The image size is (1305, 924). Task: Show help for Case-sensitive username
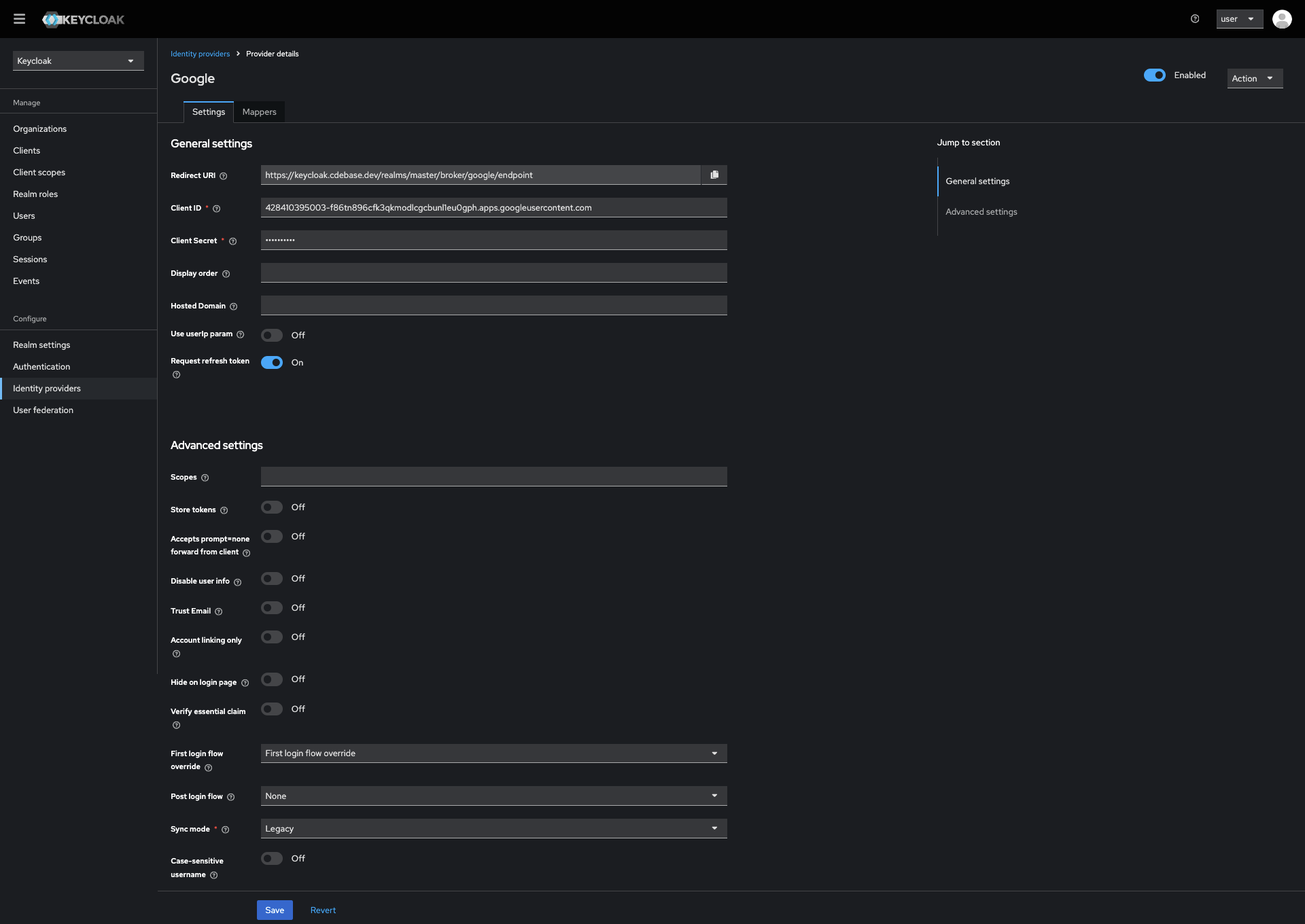click(x=213, y=875)
